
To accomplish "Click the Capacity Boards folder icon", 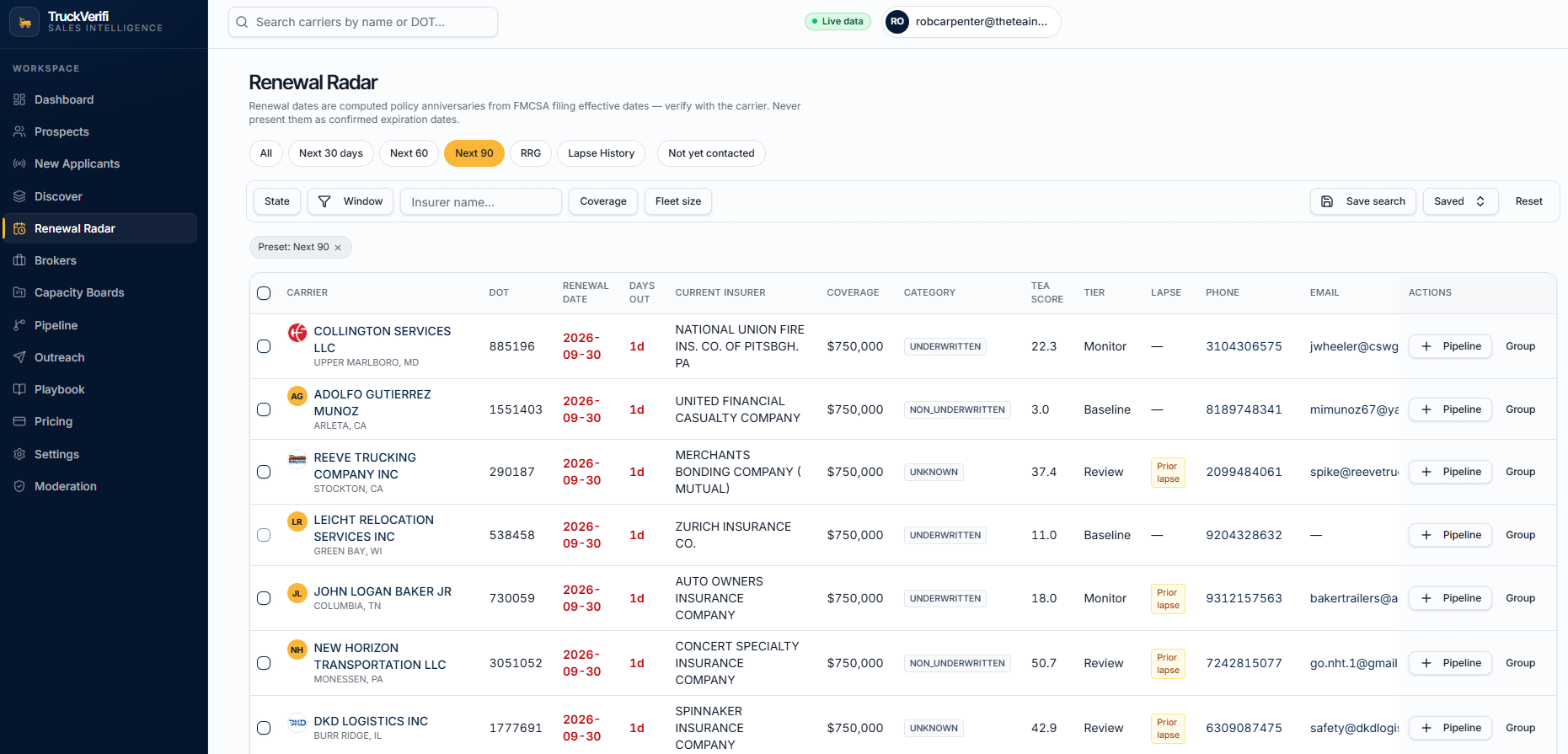I will [19, 292].
